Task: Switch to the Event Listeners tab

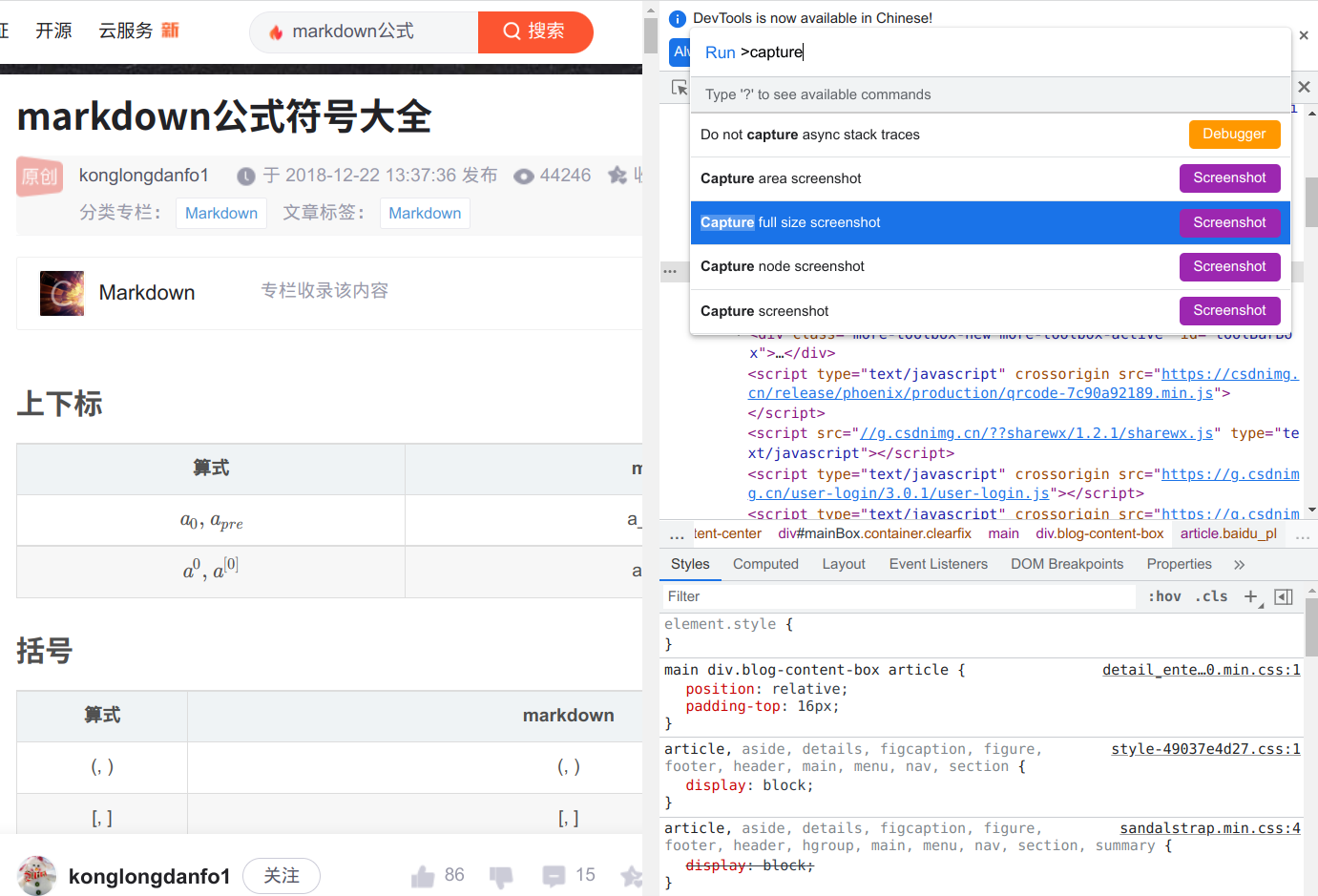Action: (x=938, y=564)
